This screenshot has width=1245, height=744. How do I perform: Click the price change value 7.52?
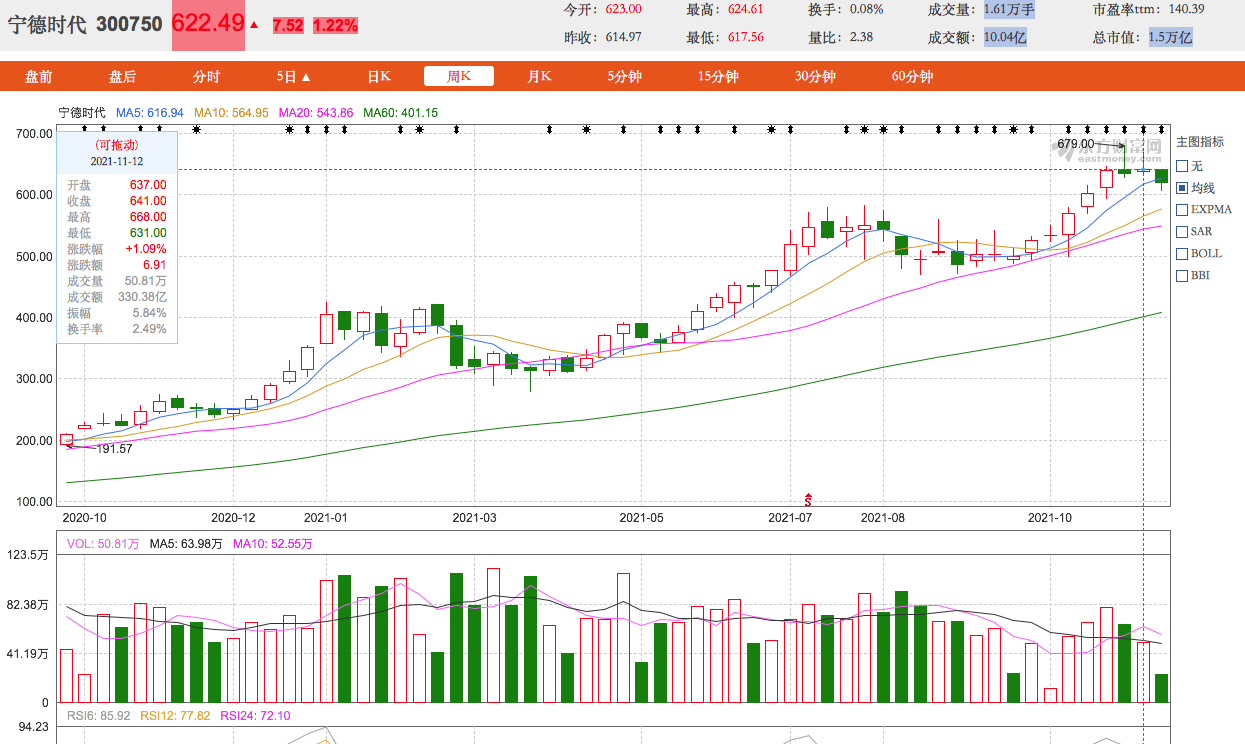[x=288, y=26]
